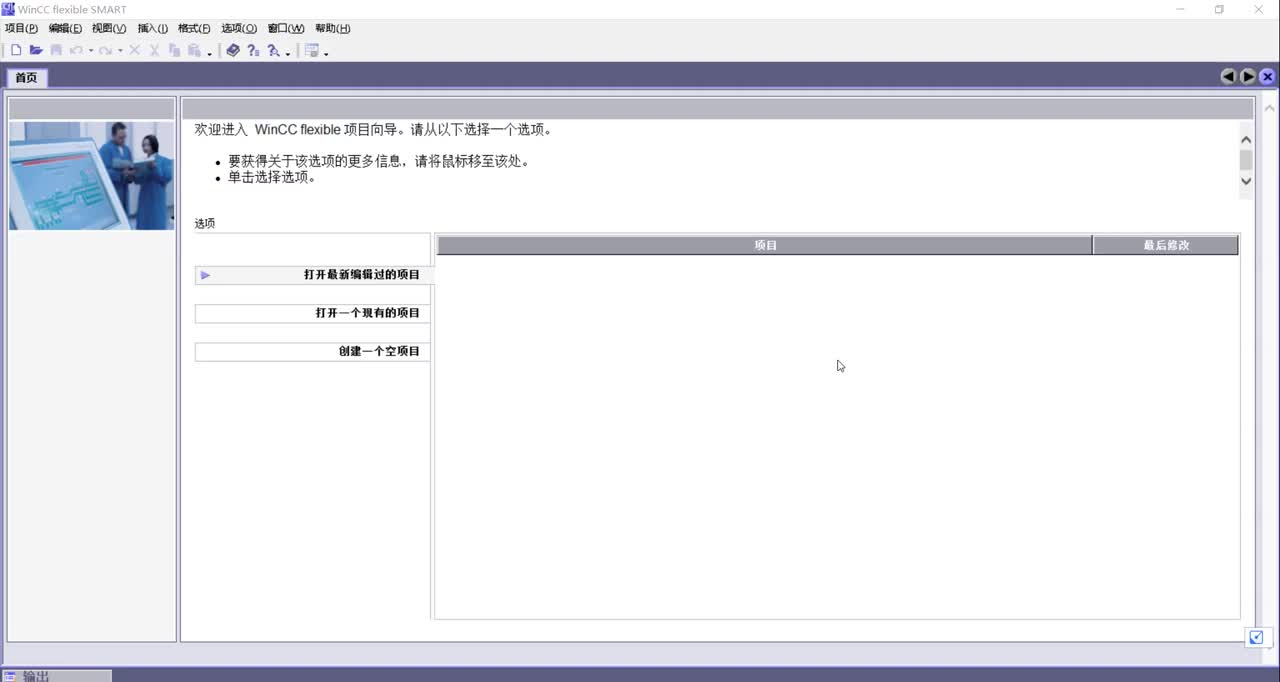
Task: Switch to the 首页 tab
Action: pos(26,77)
